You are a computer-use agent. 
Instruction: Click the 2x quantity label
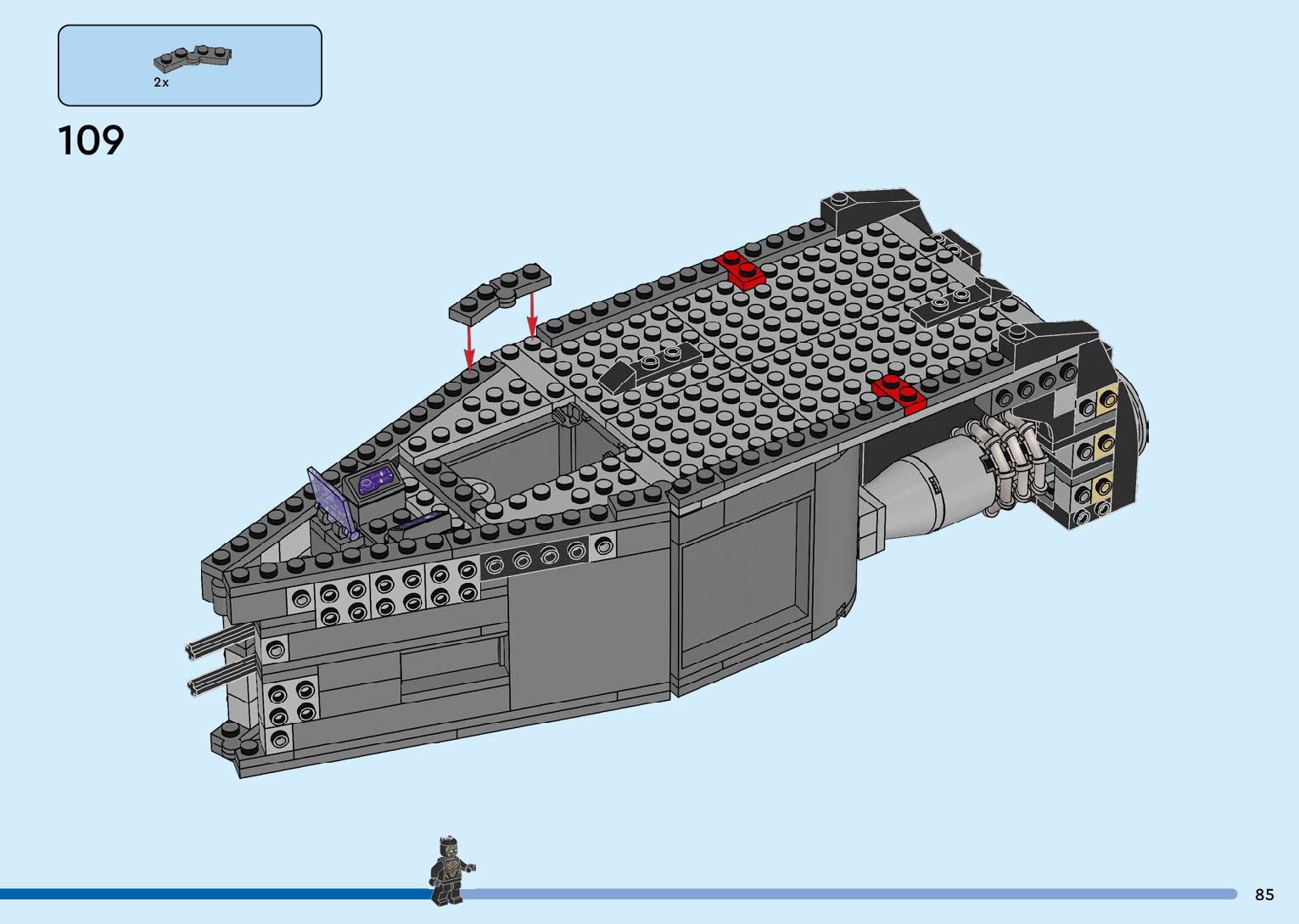tap(161, 82)
